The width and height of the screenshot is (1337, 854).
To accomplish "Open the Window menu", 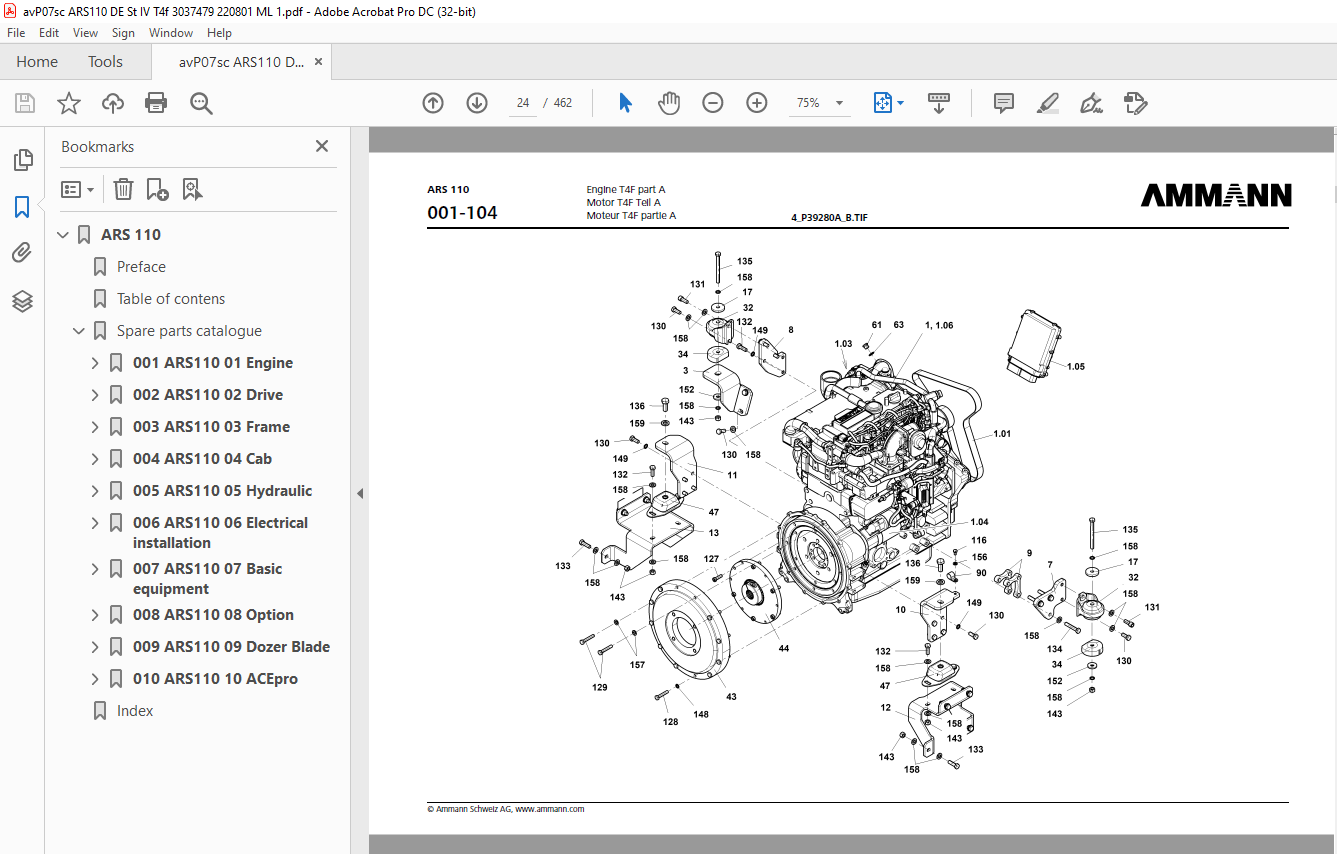I will [171, 33].
